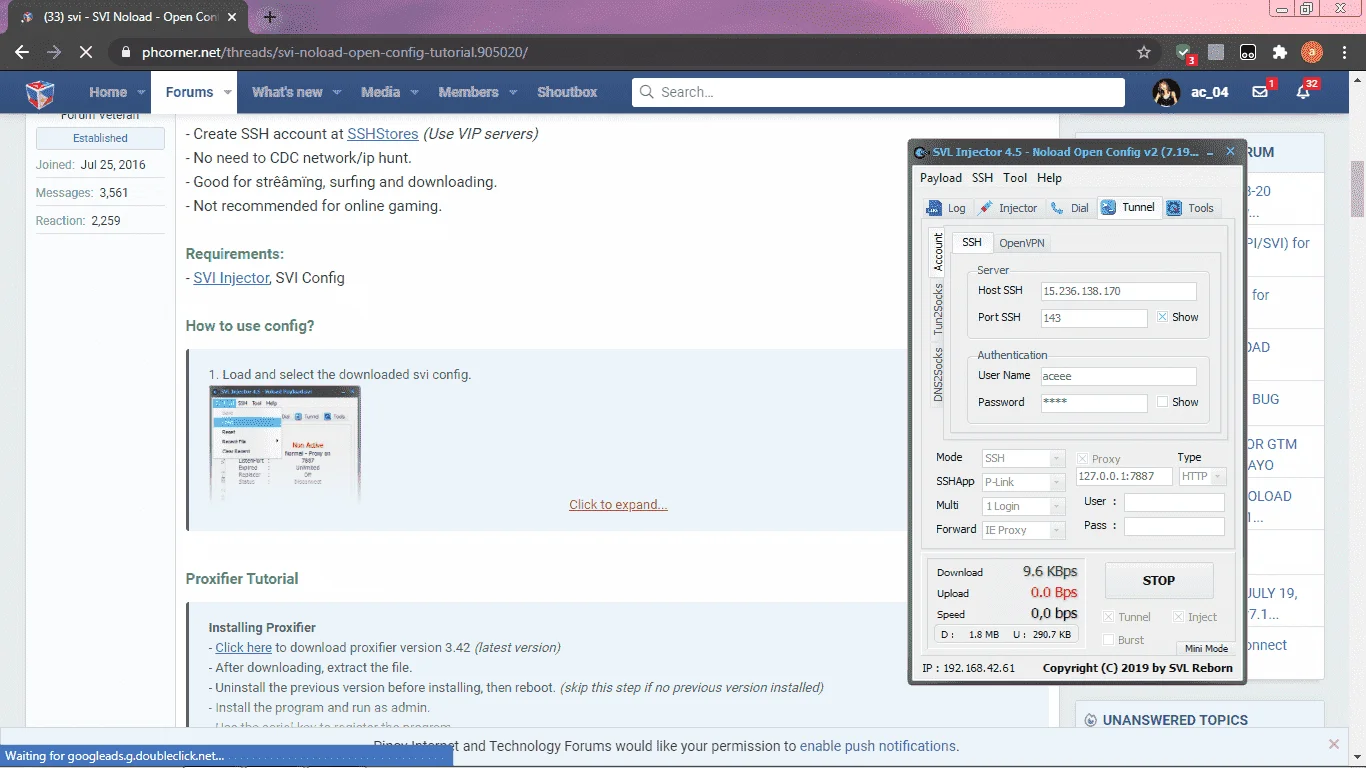Click the User Name field containing aceee
Image resolution: width=1366 pixels, height=768 pixels.
(x=1118, y=376)
